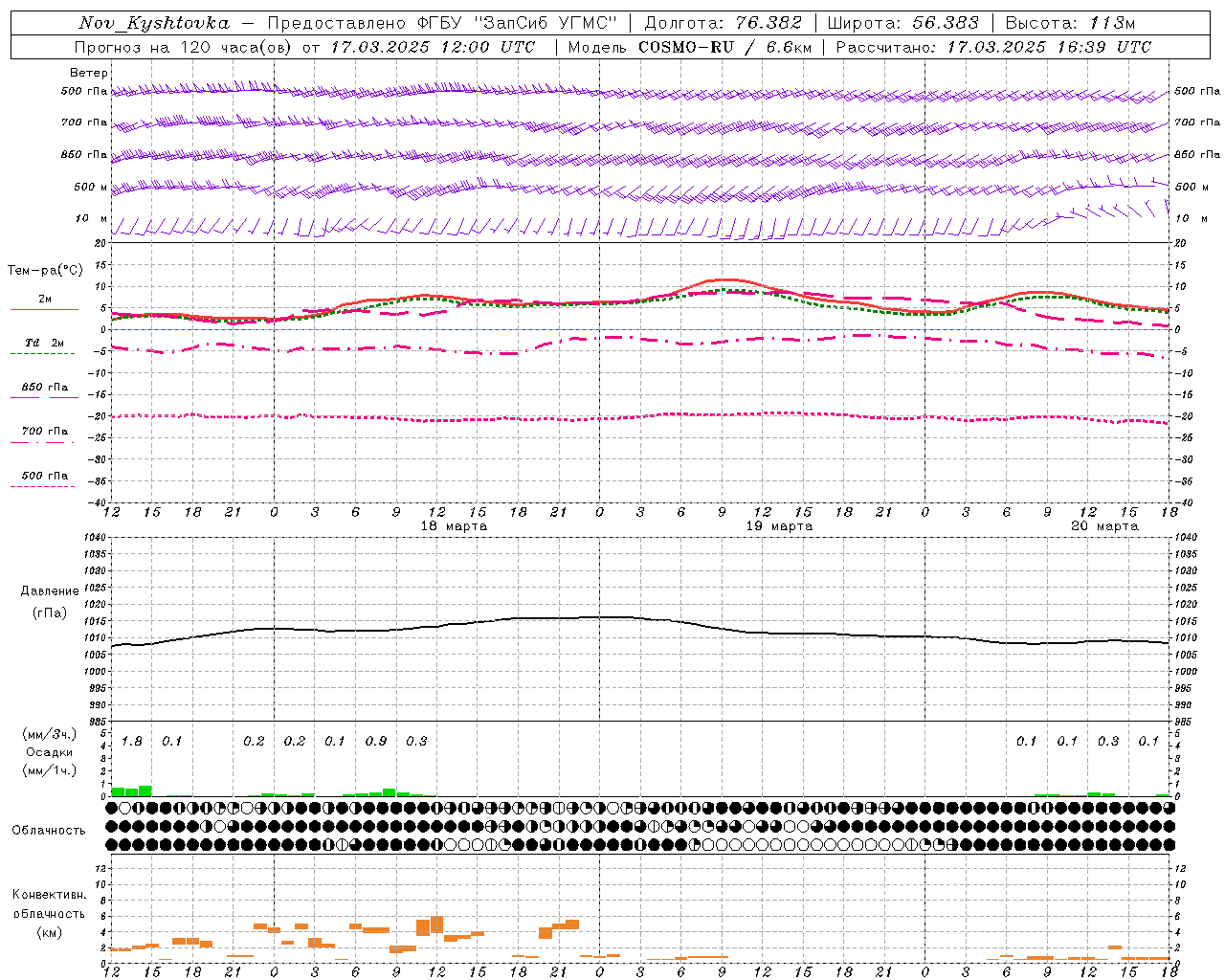
Task: Click forecast start time '17.03.2025 12:00 UTC'
Action: pos(434,47)
